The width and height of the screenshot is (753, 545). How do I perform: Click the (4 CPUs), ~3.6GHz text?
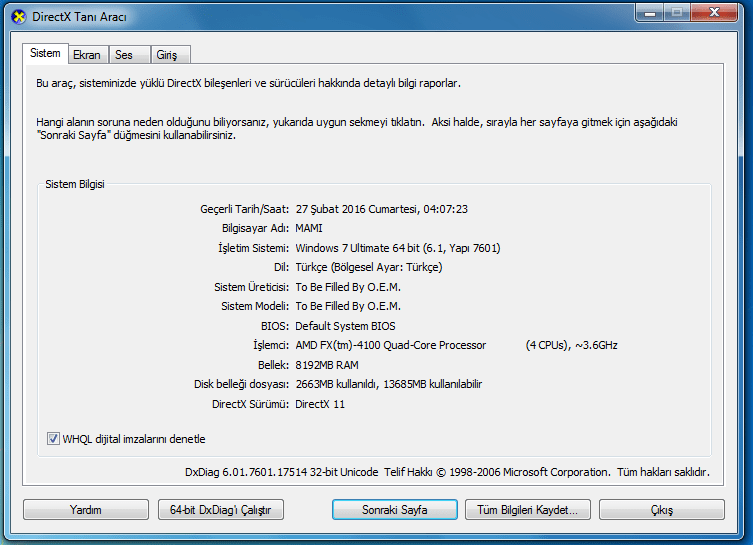tap(571, 345)
